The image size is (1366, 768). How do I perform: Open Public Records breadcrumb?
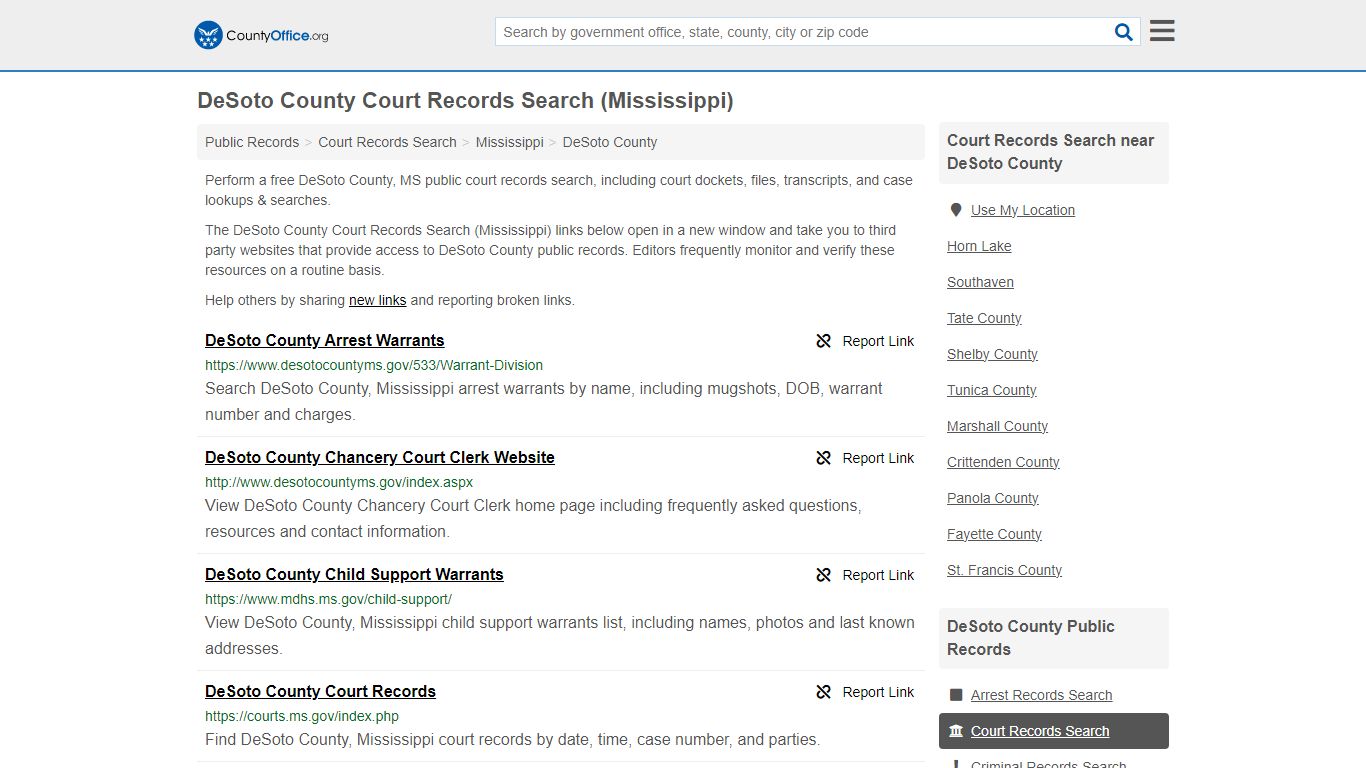pos(252,142)
